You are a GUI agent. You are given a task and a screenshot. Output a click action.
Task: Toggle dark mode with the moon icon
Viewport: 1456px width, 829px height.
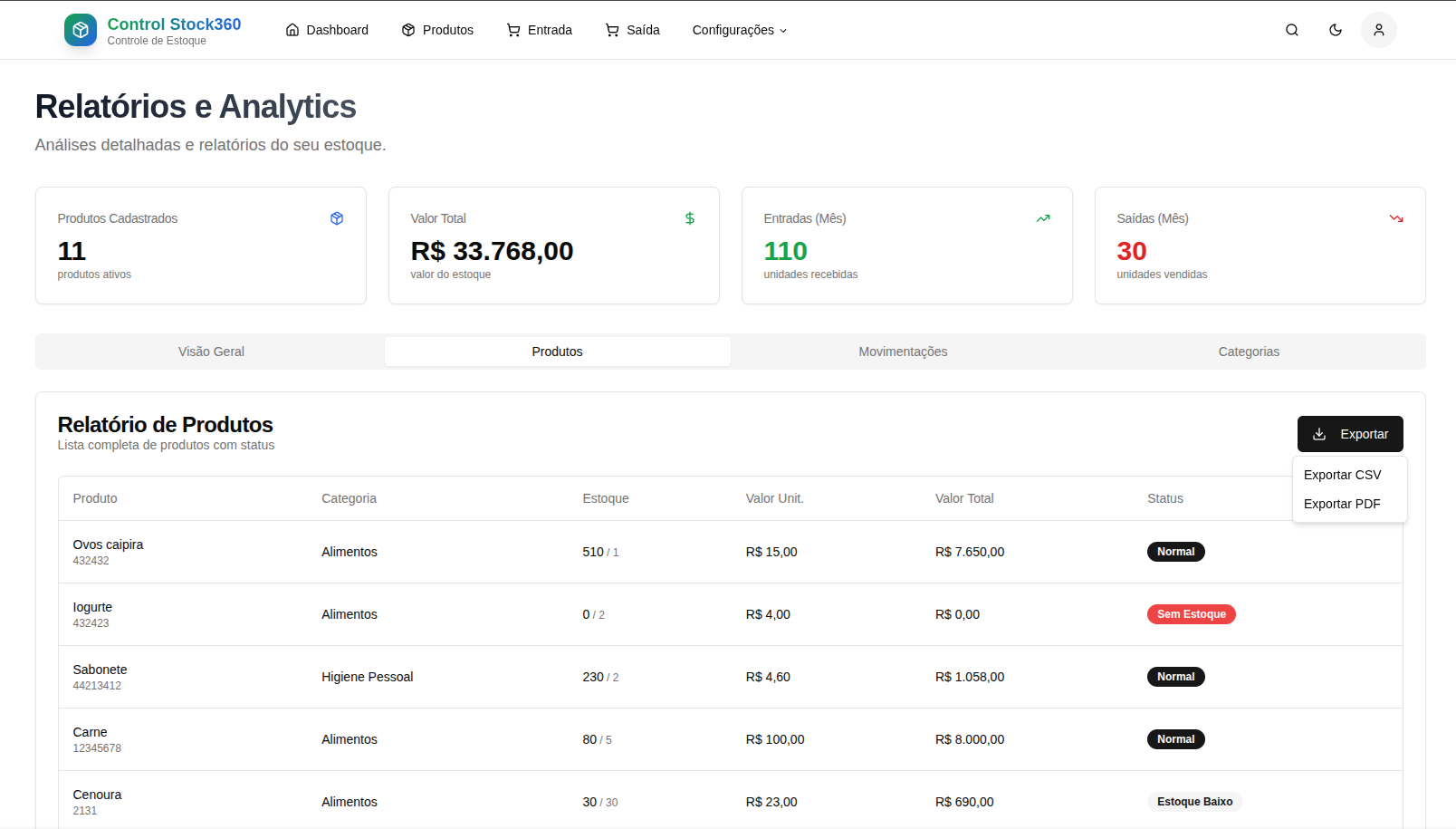pos(1335,29)
